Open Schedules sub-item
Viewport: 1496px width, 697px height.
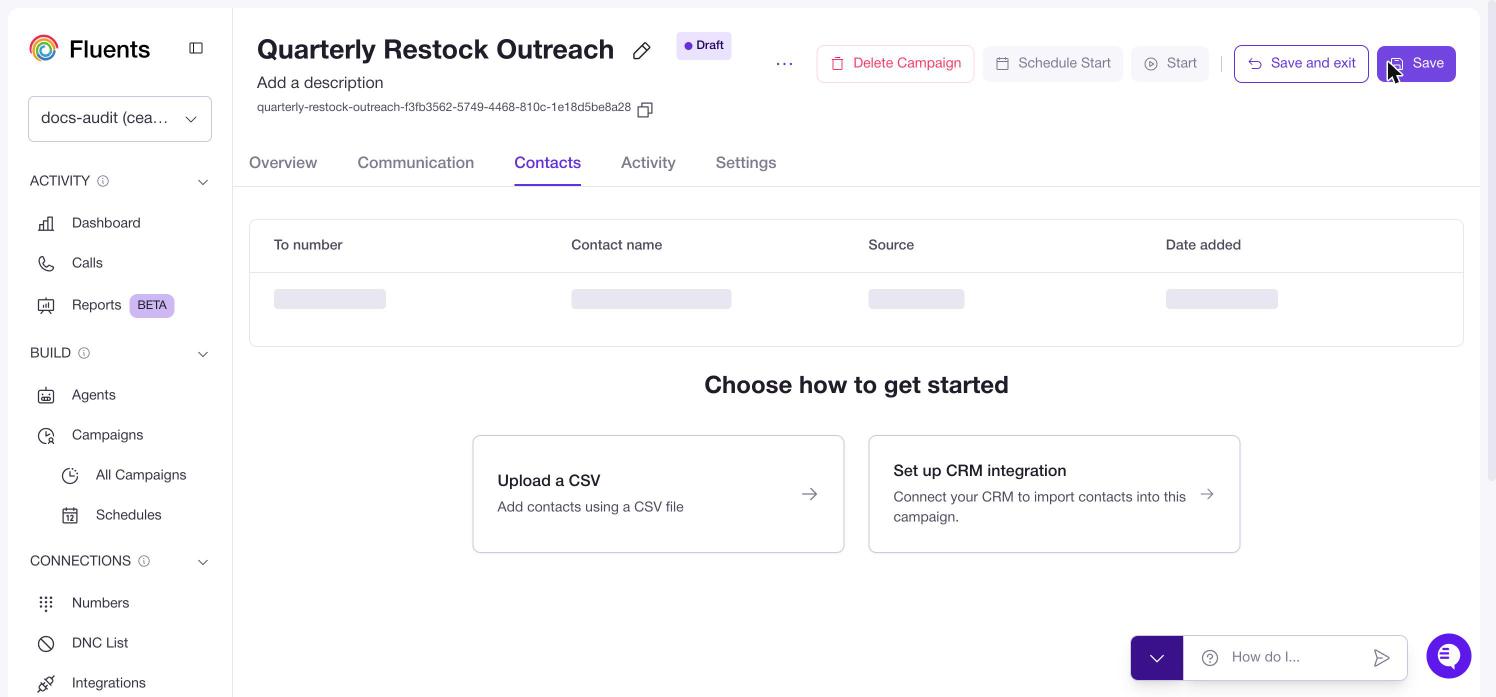(x=130, y=515)
